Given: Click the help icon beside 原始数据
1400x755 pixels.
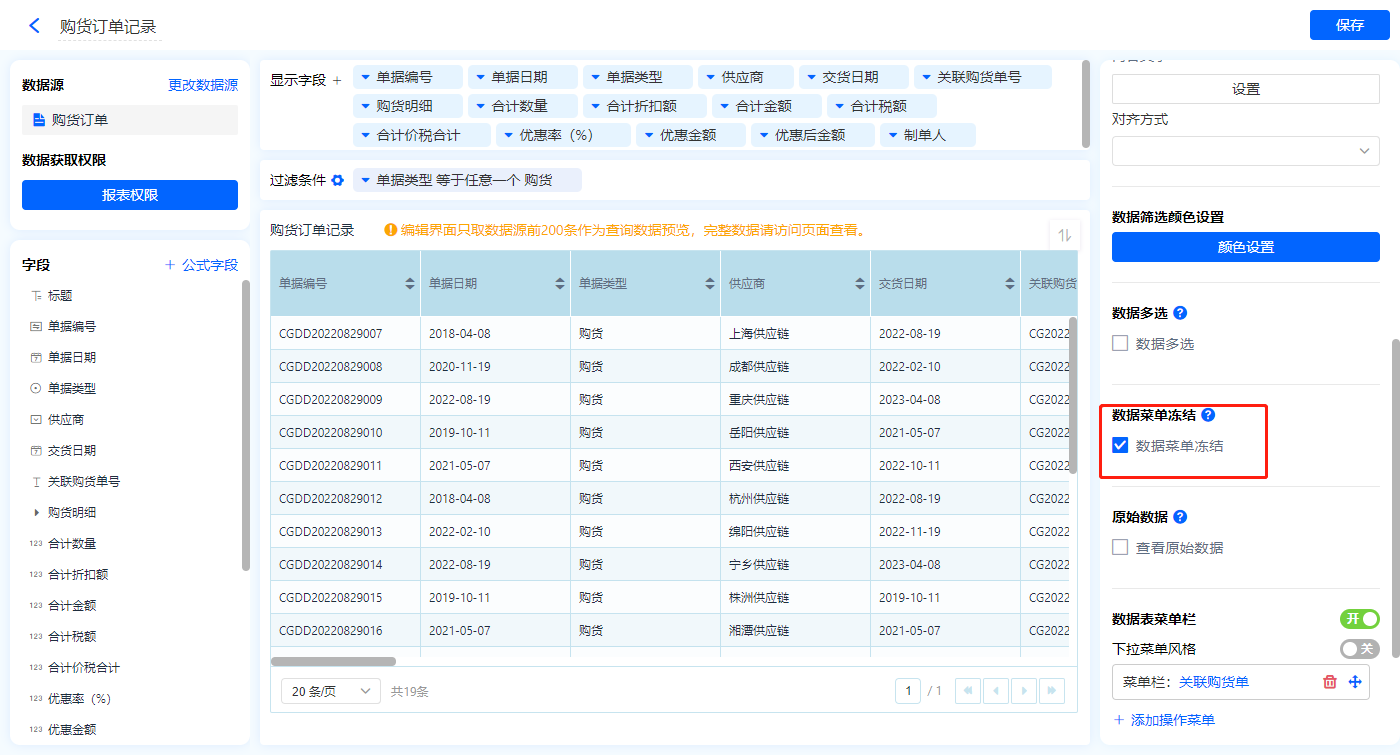Looking at the screenshot, I should click(1180, 517).
